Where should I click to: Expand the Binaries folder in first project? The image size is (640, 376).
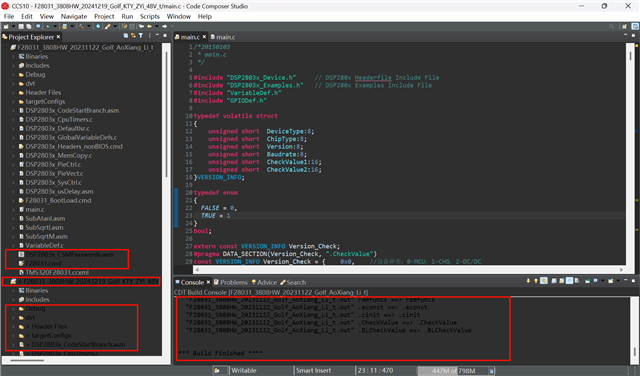(13, 57)
